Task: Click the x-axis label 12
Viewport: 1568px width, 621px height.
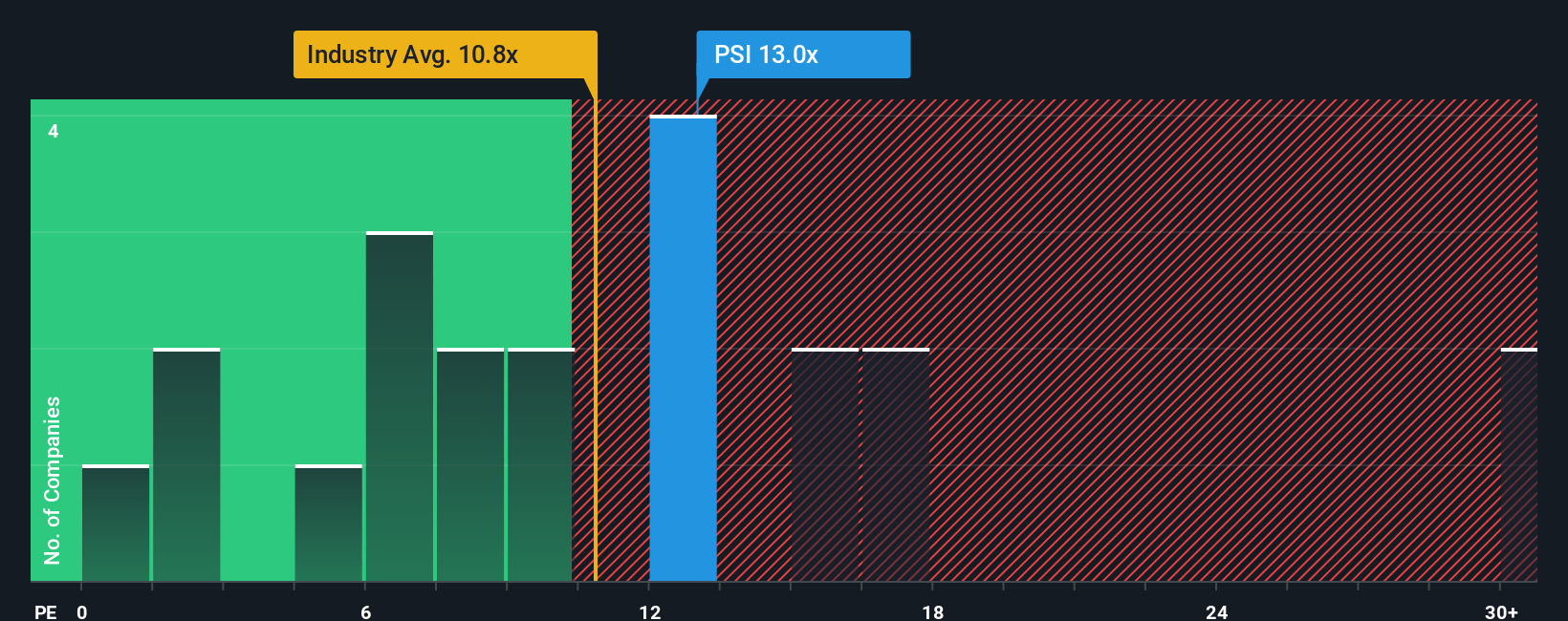Action: 650,611
